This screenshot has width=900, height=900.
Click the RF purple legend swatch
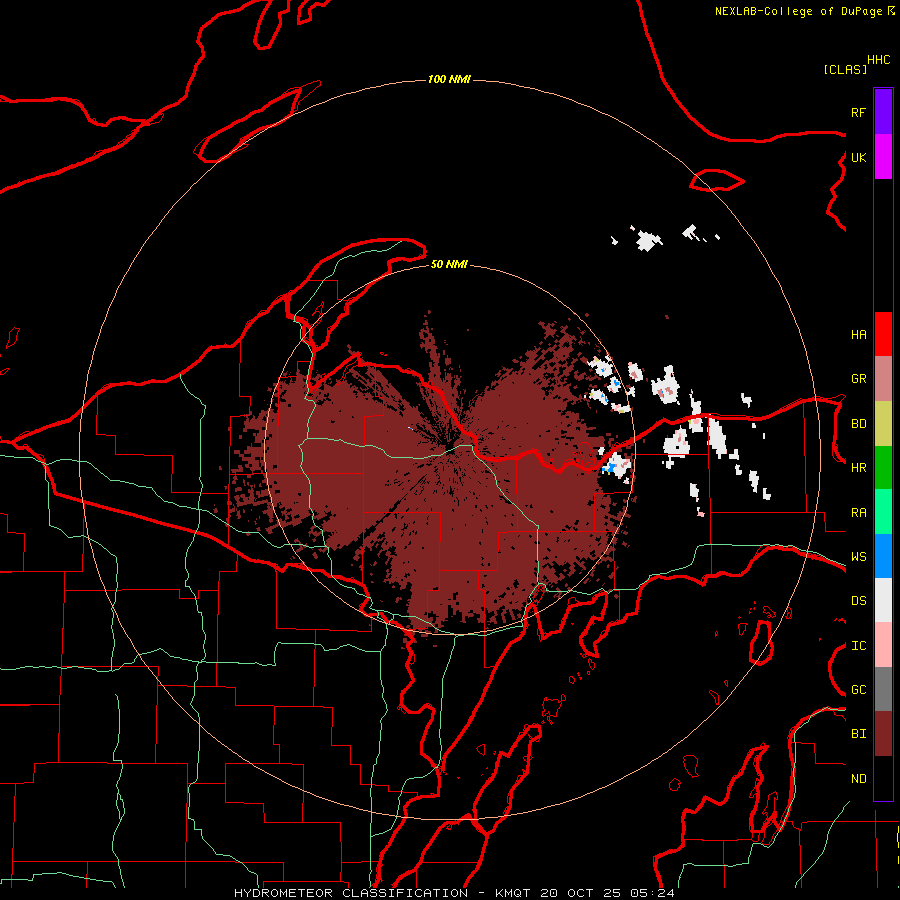point(883,112)
